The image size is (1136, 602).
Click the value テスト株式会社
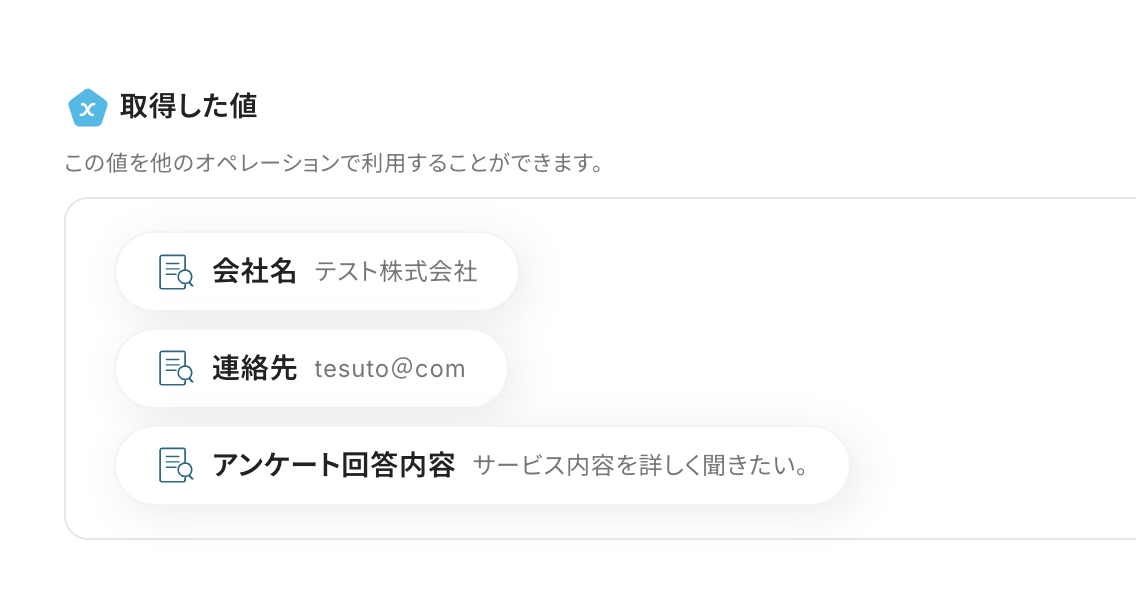coord(396,272)
